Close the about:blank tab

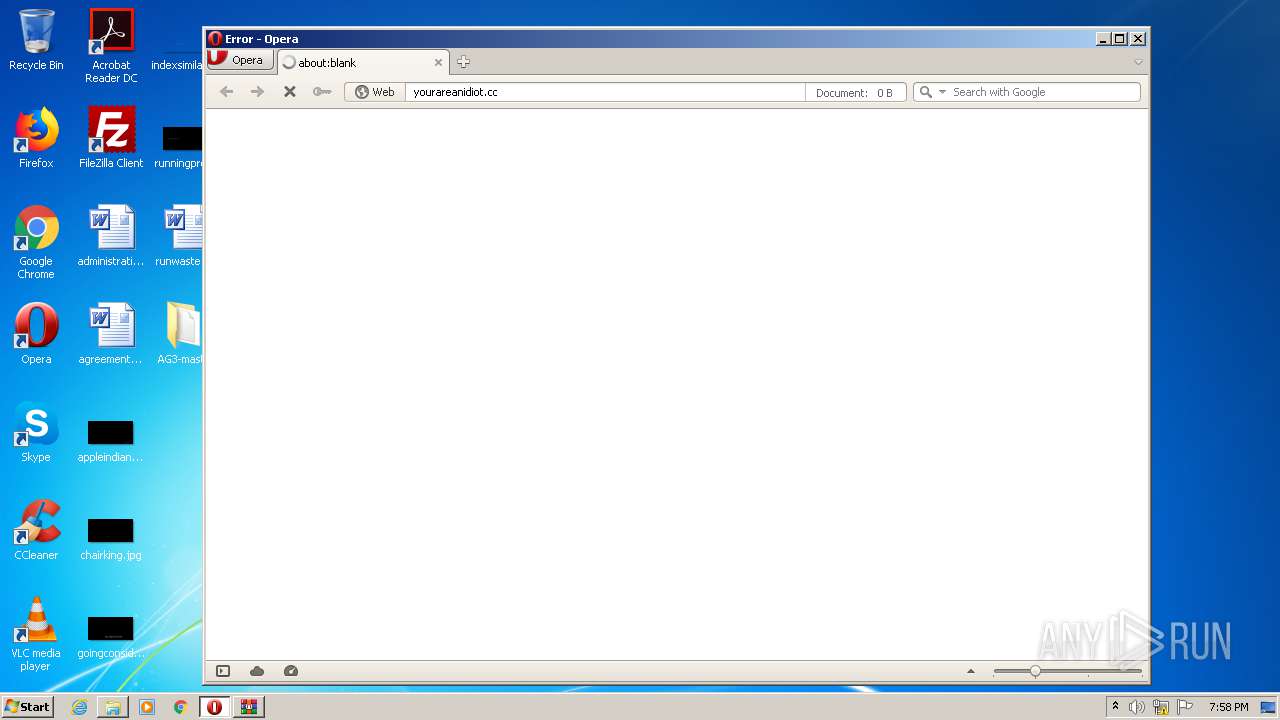(x=438, y=62)
